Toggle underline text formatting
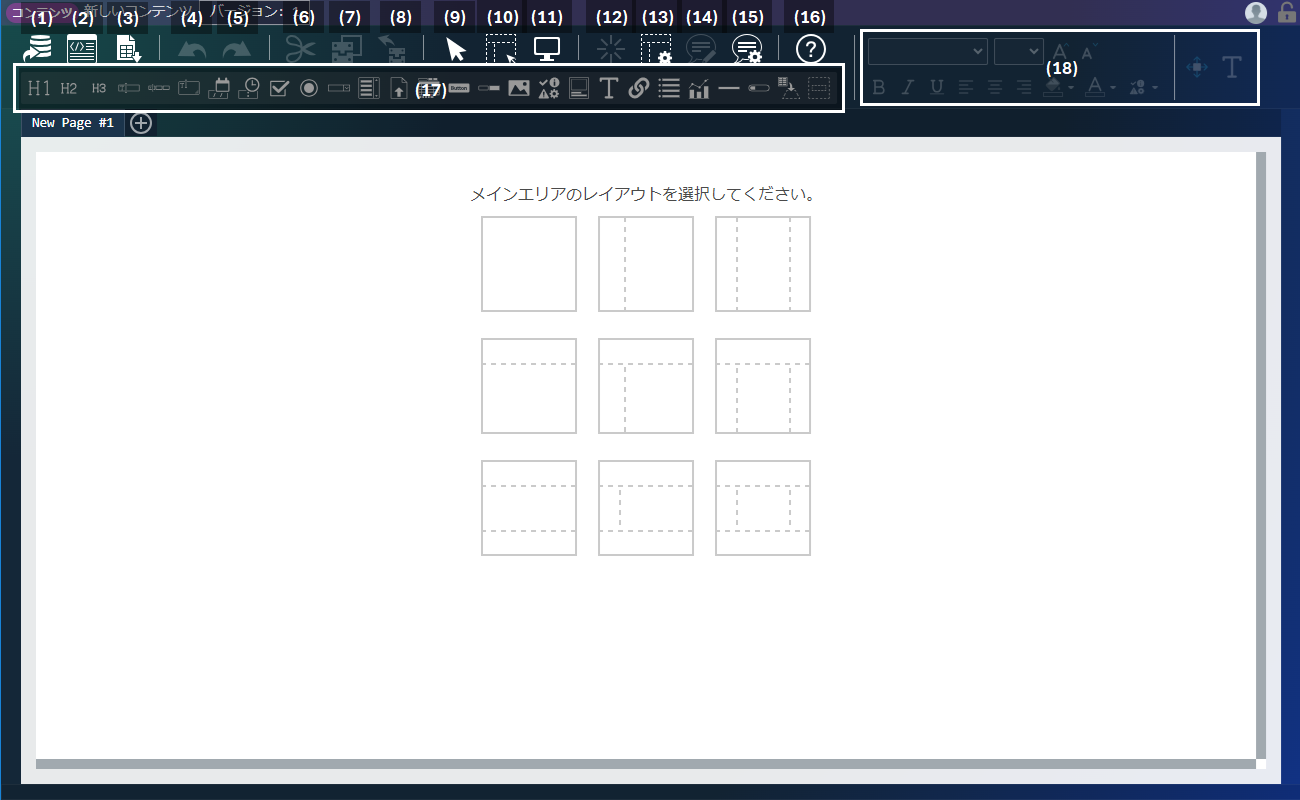Image resolution: width=1300 pixels, height=800 pixels. (936, 88)
